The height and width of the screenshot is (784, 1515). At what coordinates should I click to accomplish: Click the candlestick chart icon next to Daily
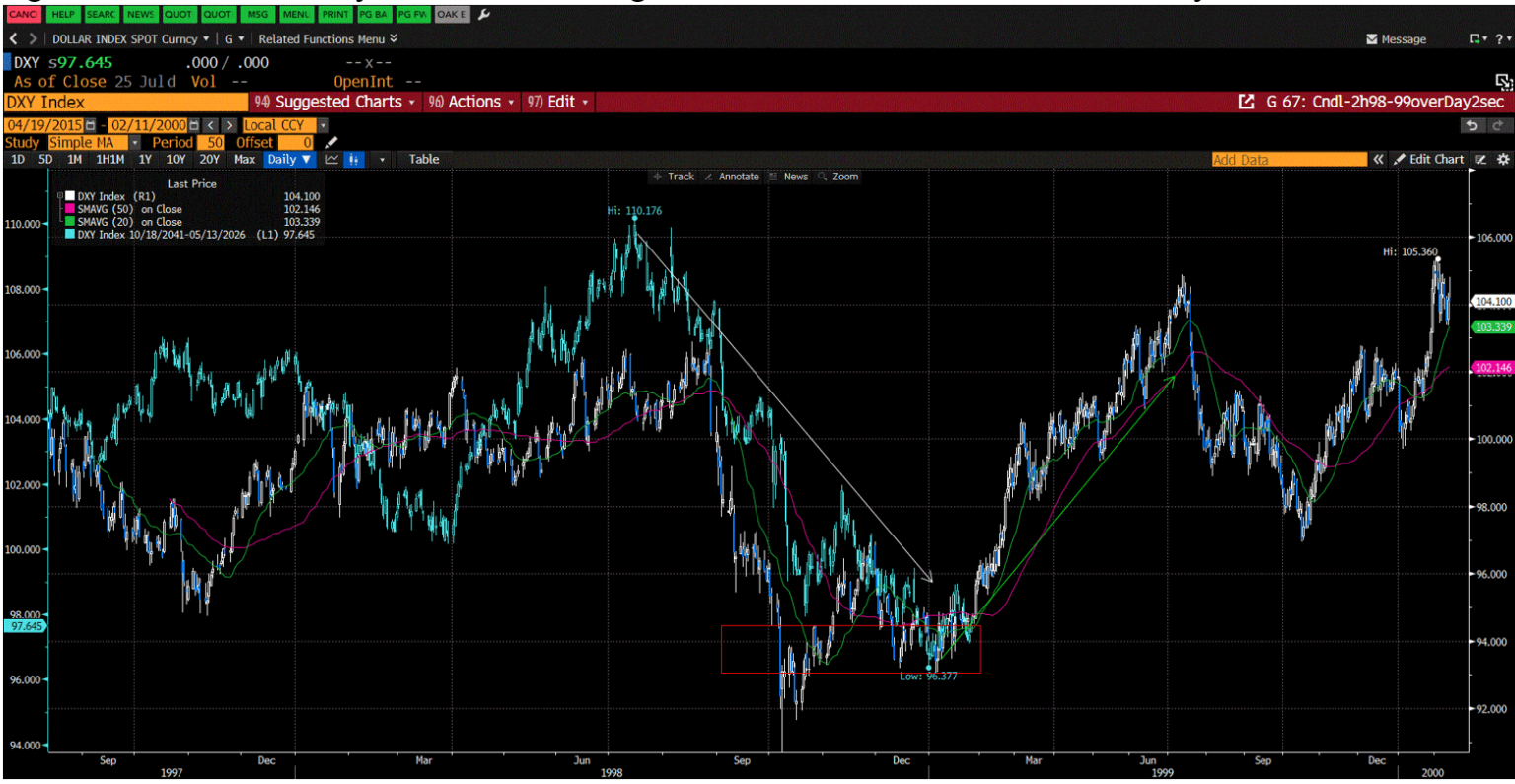click(353, 159)
